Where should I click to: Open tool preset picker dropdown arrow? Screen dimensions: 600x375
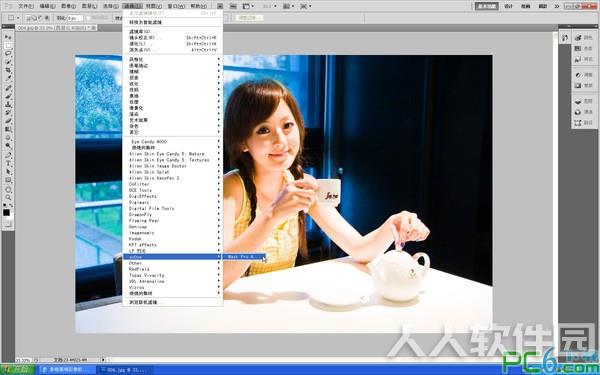(18, 18)
